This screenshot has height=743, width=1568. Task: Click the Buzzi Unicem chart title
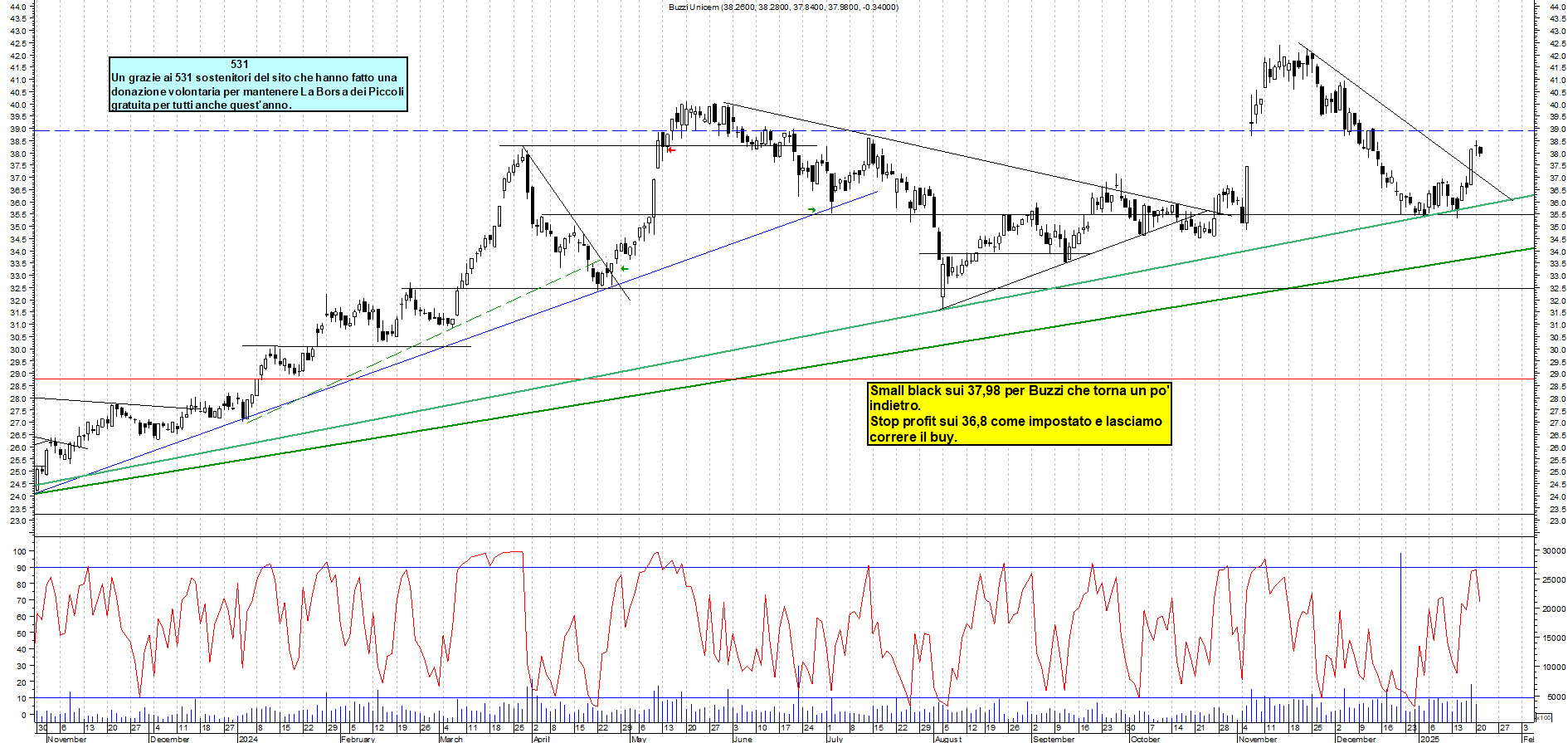pos(783,7)
